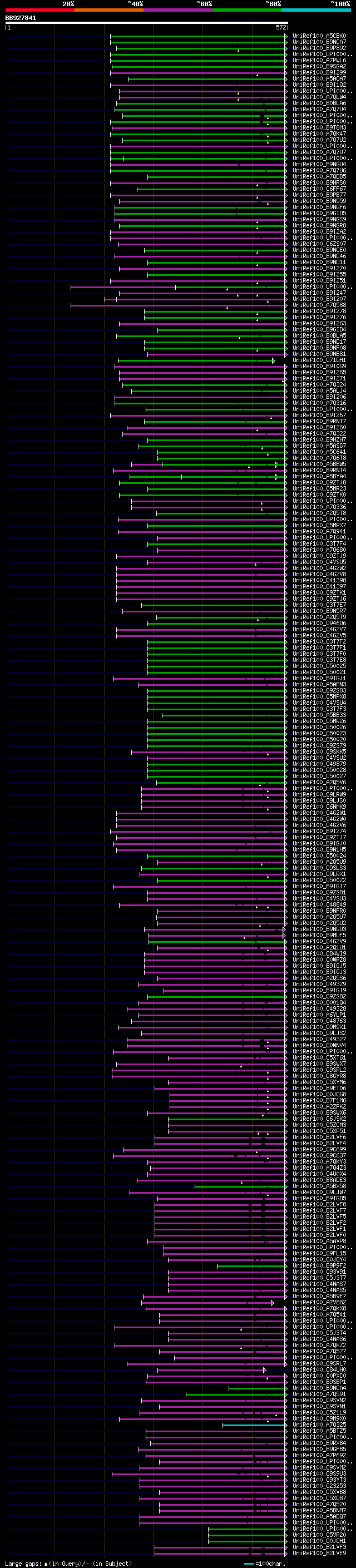Click the cyan ~100% identity legend bar
Viewport: 356px width, 1568px height.
[x=317, y=10]
